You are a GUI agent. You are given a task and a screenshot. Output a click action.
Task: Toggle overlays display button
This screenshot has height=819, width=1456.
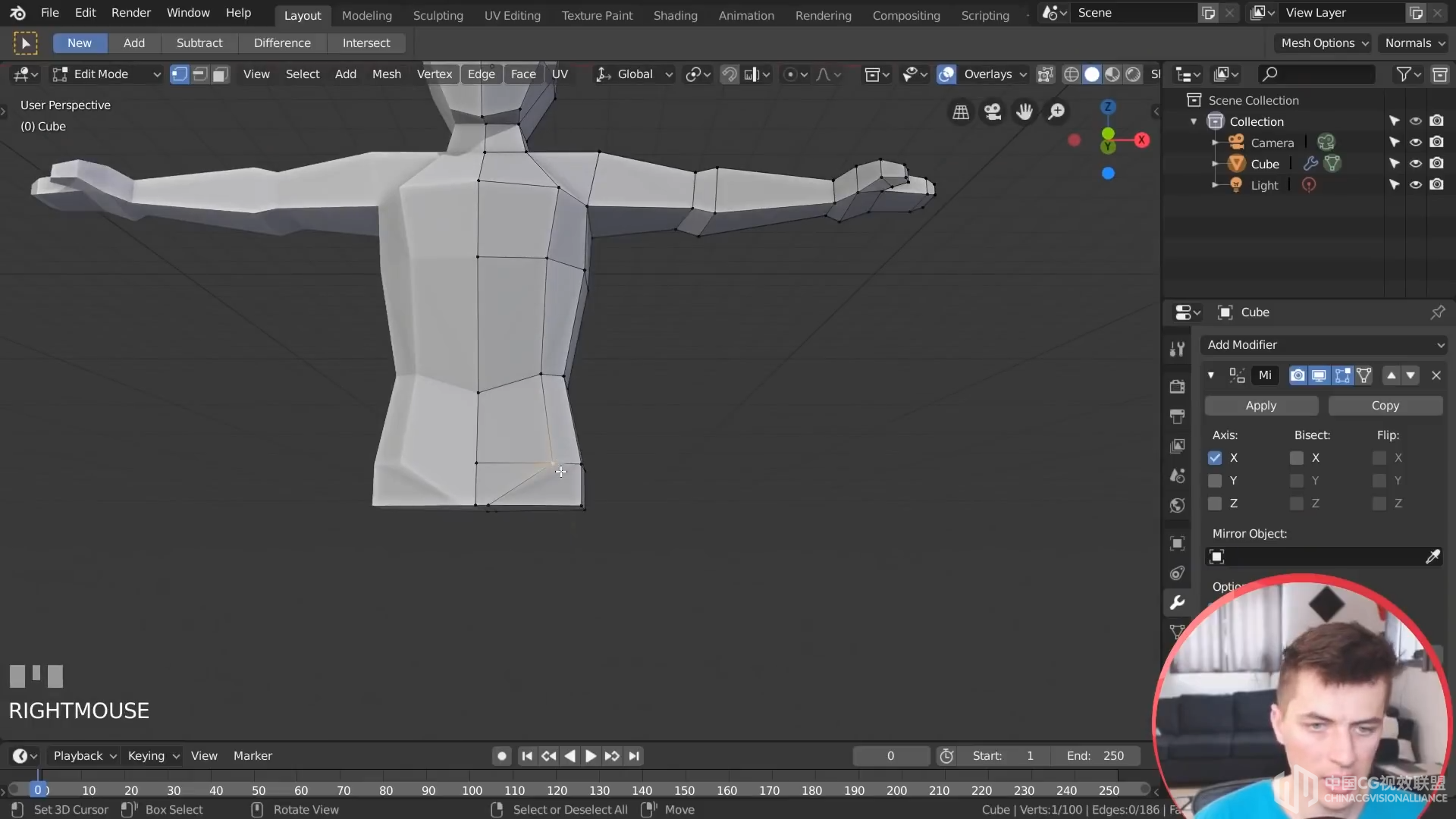tap(946, 74)
